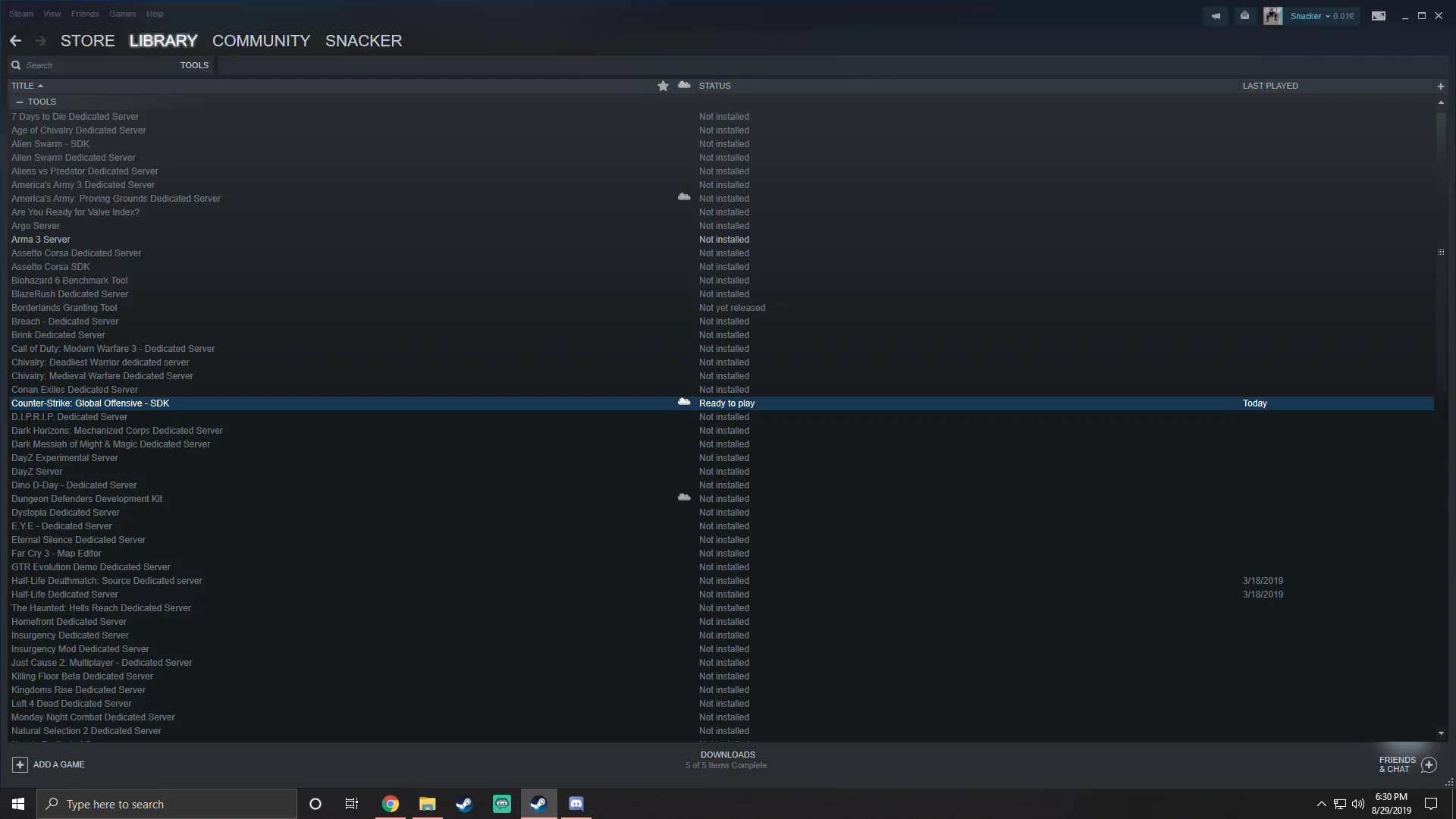Select DayZ Server entry

36,472
